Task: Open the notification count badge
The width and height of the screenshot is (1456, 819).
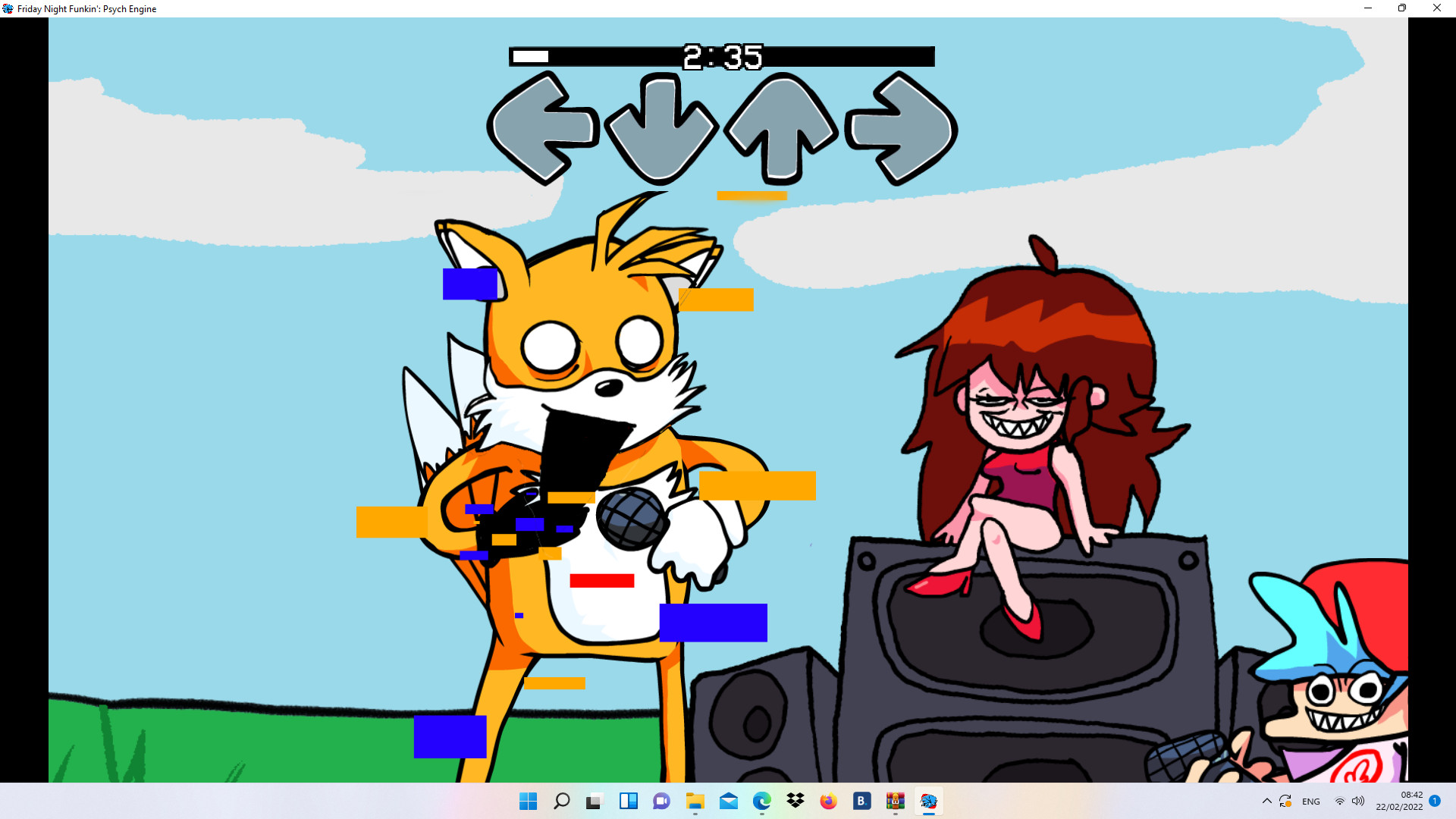Action: pyautogui.click(x=1435, y=800)
